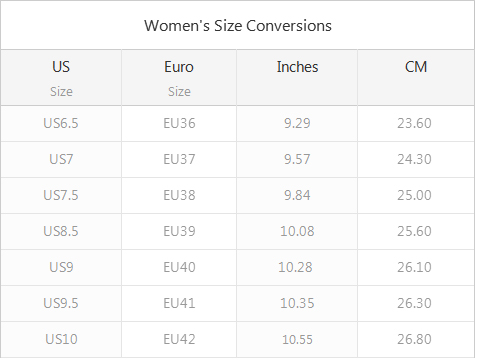Click the Inches column header

coord(297,78)
